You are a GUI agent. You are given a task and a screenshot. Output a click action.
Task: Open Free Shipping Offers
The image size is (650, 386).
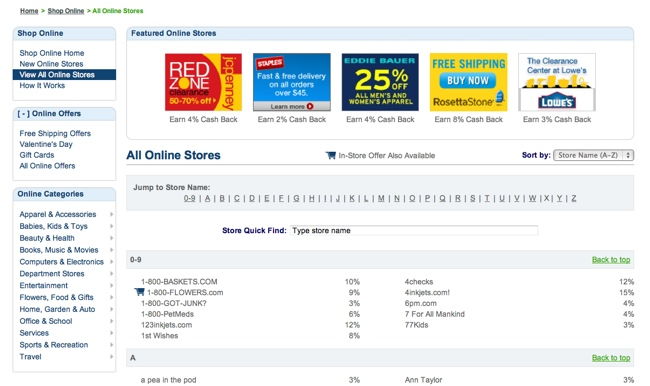pyautogui.click(x=55, y=134)
